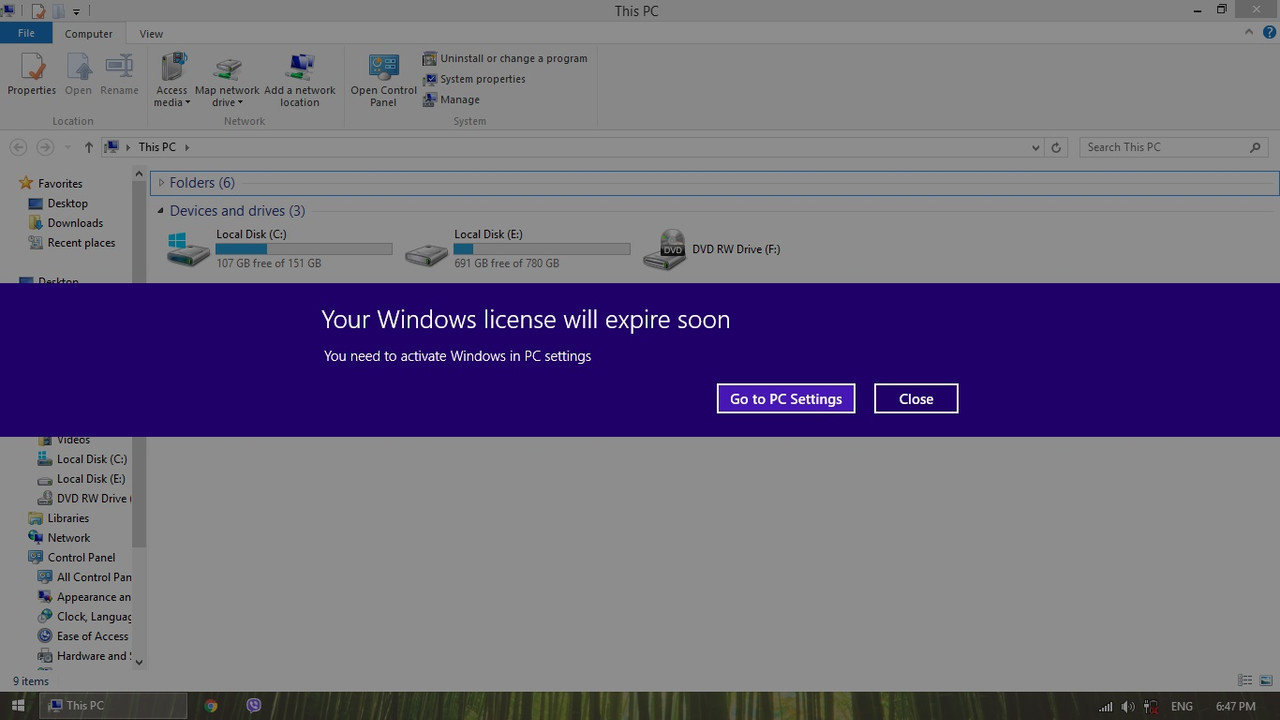Select the Local Disk (E:) drive

517,249
